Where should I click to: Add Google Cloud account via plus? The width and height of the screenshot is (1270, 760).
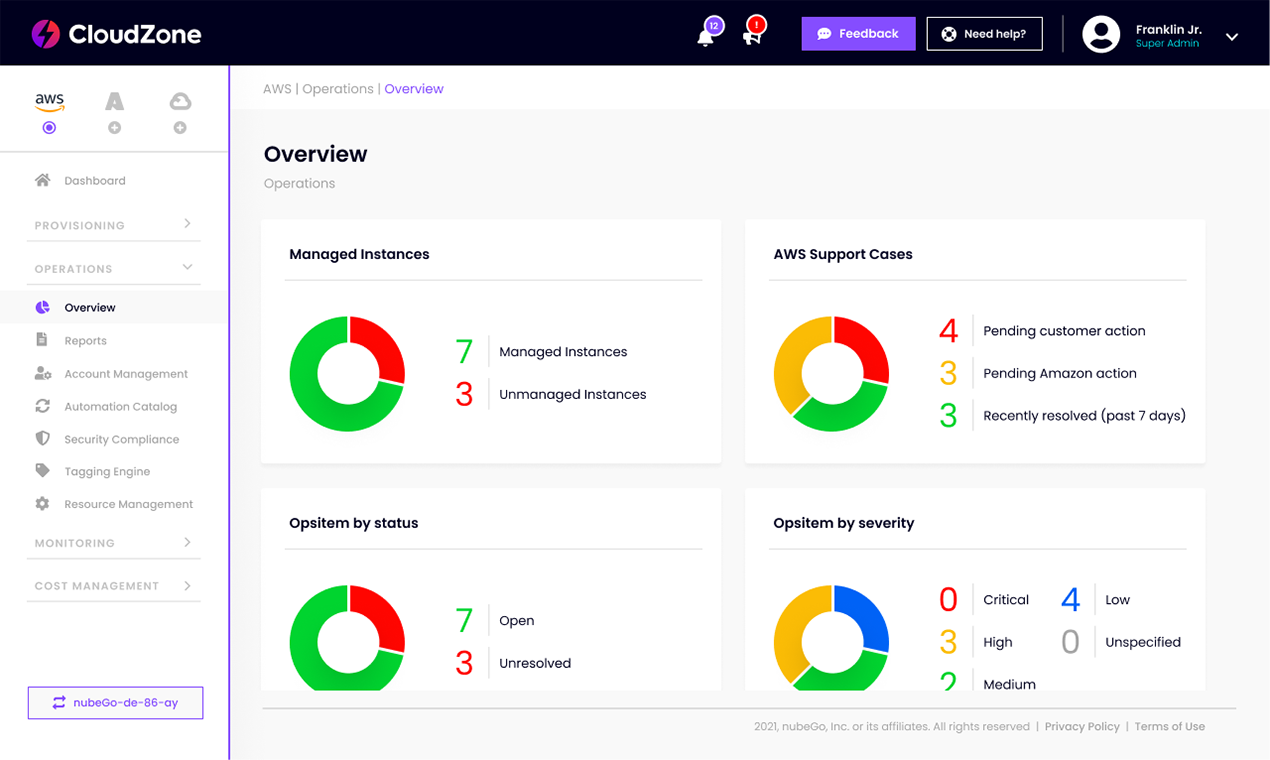pos(180,128)
